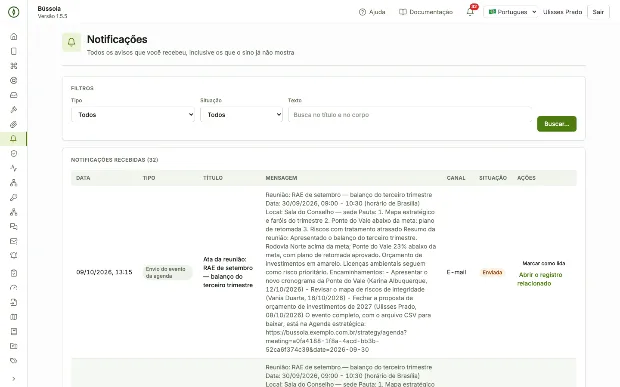Open the command-symbol sidebar icon
The width and height of the screenshot is (620, 387).
click(x=13, y=66)
